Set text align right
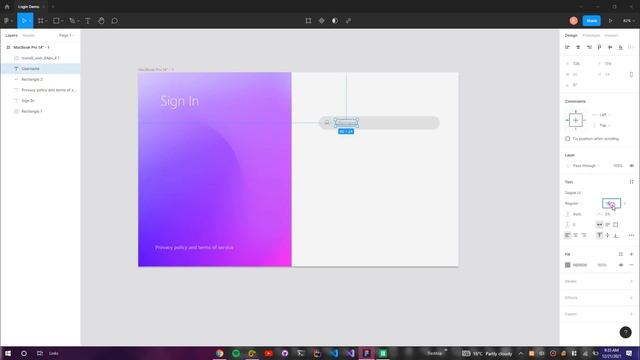640x360 pixels. point(584,236)
